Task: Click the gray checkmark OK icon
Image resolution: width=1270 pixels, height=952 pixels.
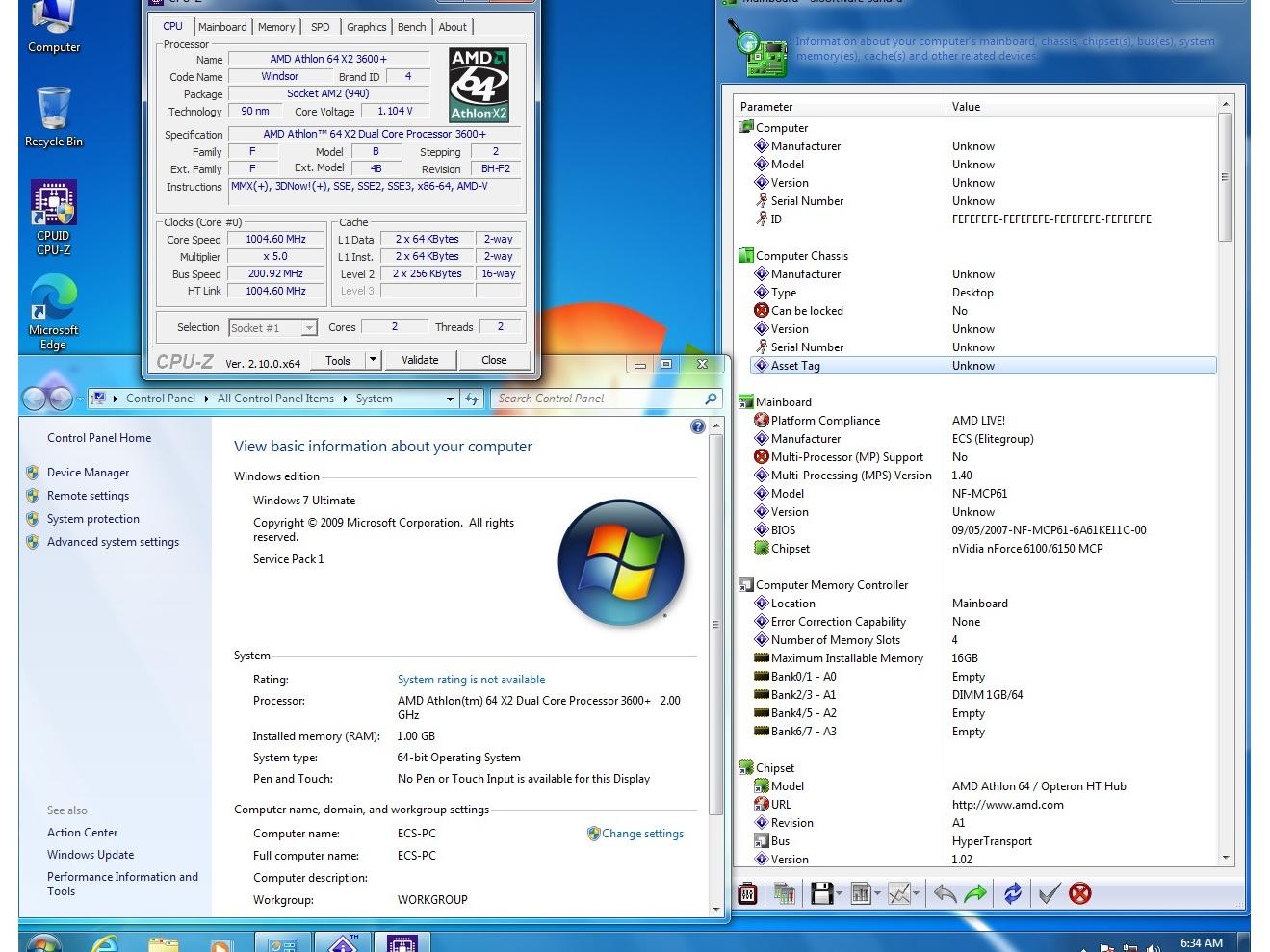Action: 1049,894
